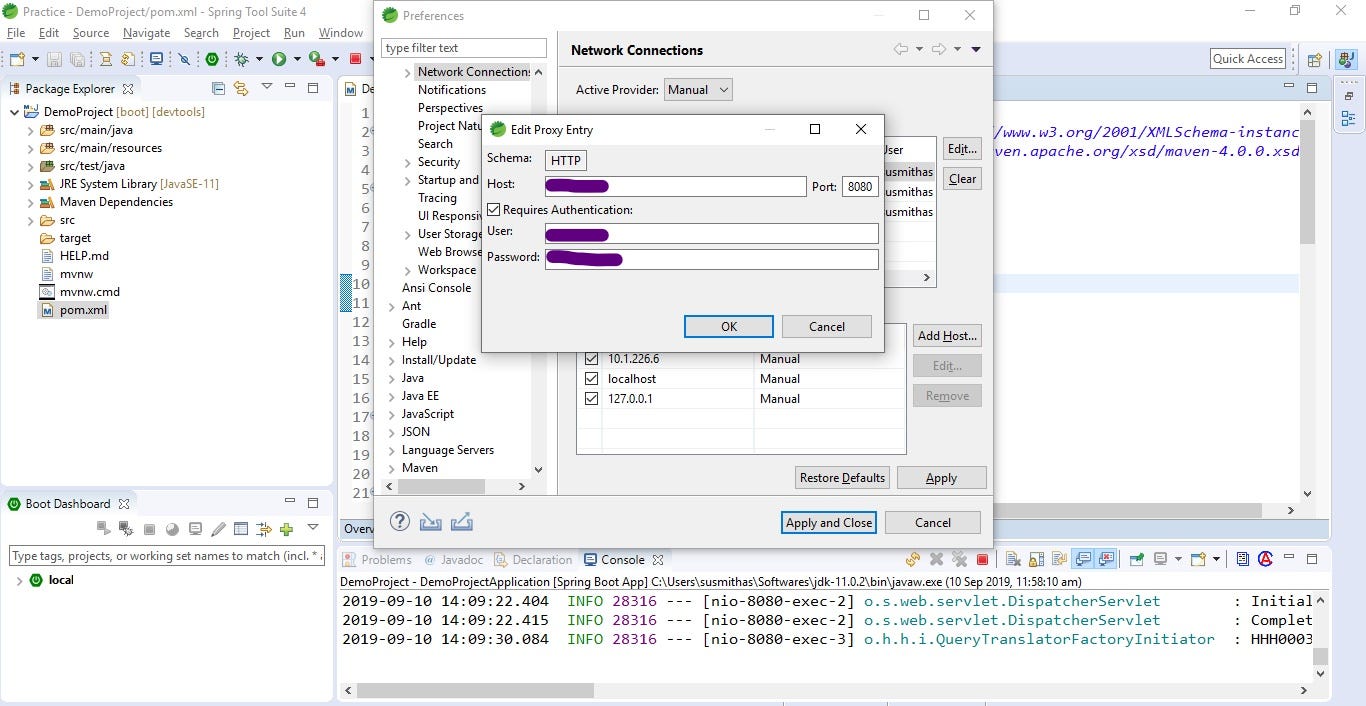Click the Debug bug icon in main toolbar
This screenshot has height=706, width=1366.
(x=241, y=59)
